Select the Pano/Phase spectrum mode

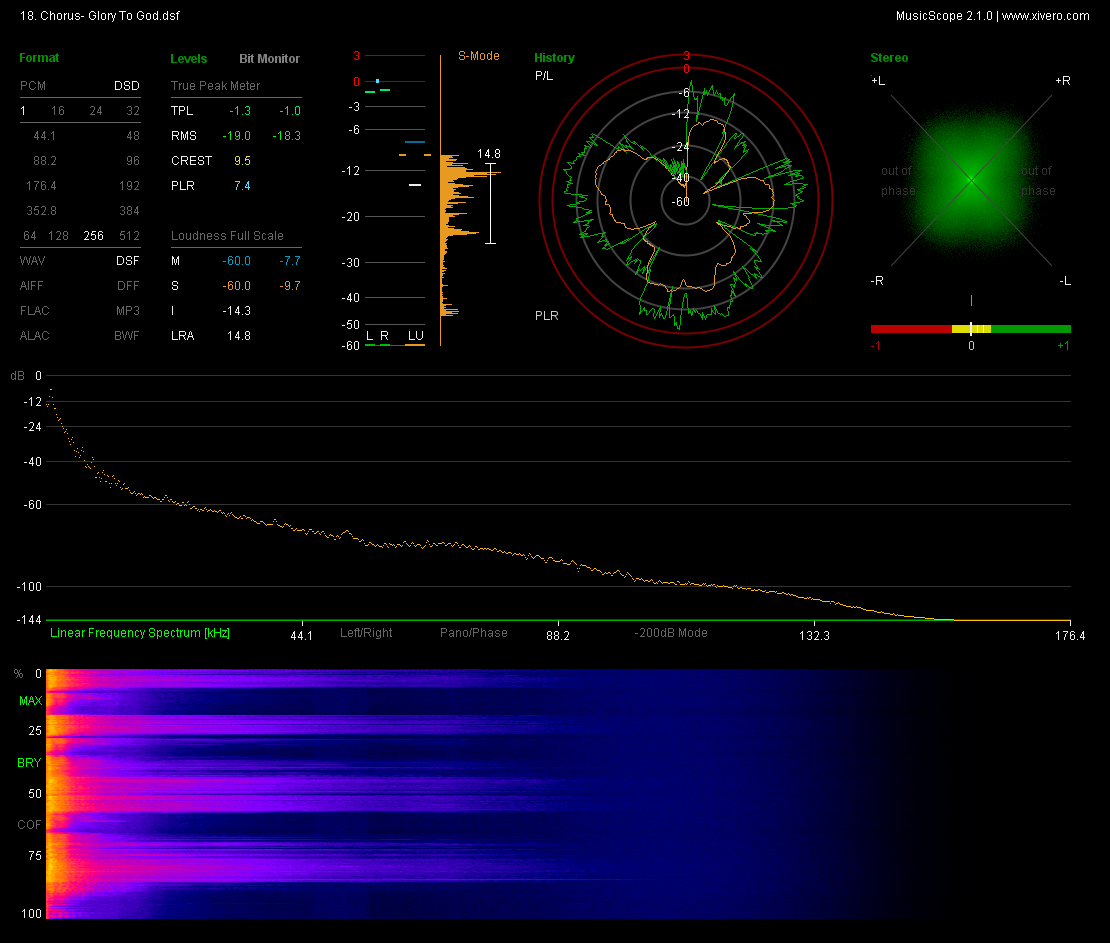coord(473,633)
